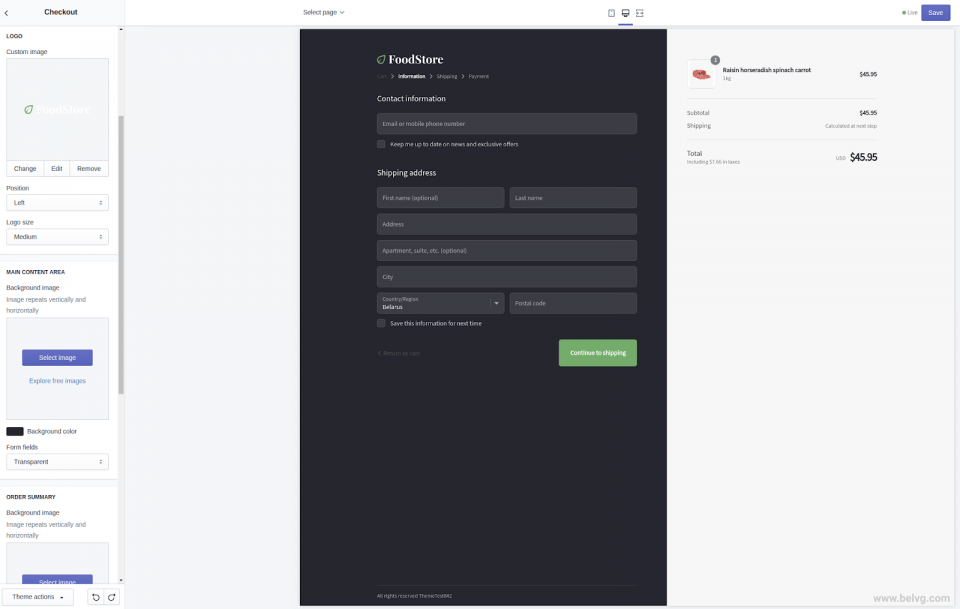Click Change under the custom logo image
Screen dimensions: 960x609
click(x=25, y=168)
